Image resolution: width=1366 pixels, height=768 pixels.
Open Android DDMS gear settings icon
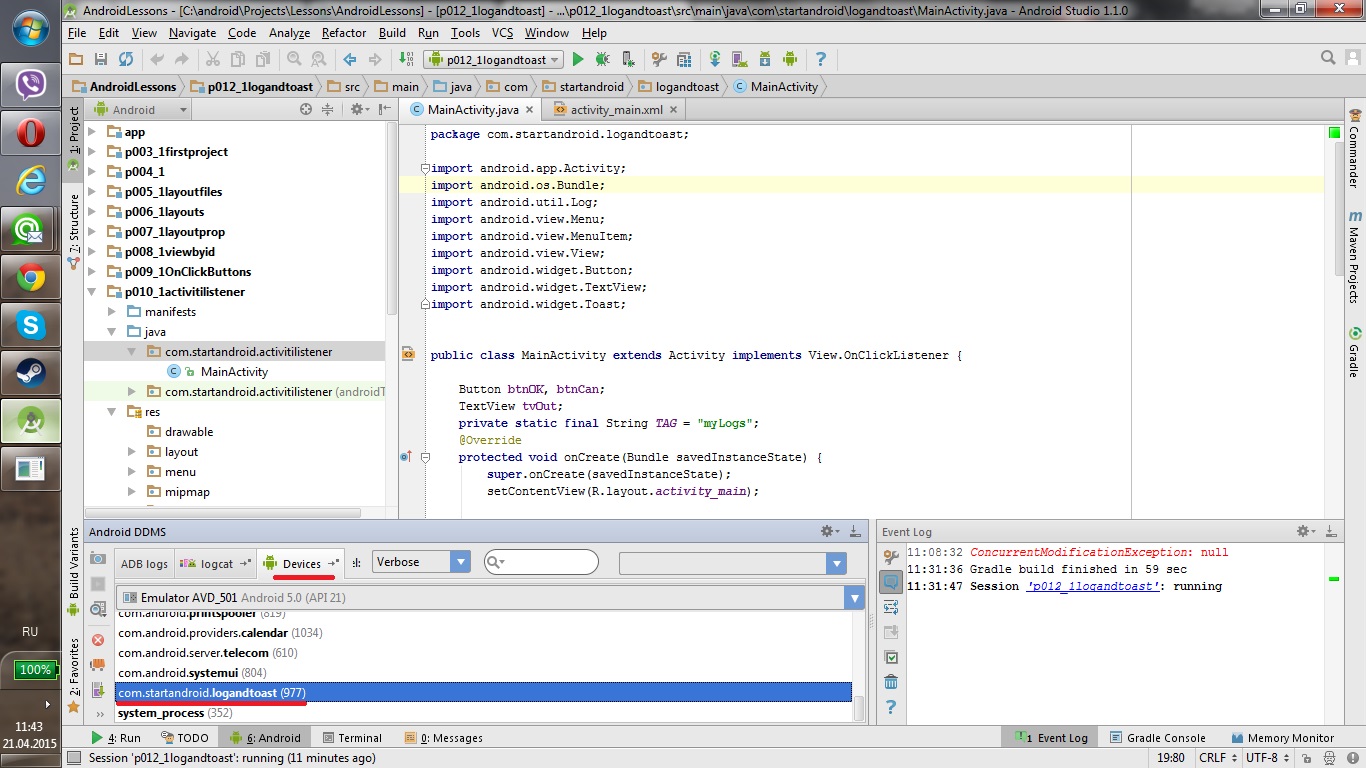830,531
